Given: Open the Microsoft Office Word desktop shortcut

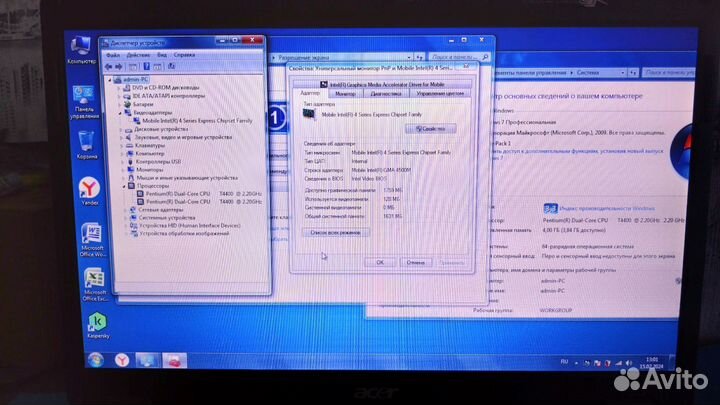Looking at the screenshot, I should coord(92,240).
